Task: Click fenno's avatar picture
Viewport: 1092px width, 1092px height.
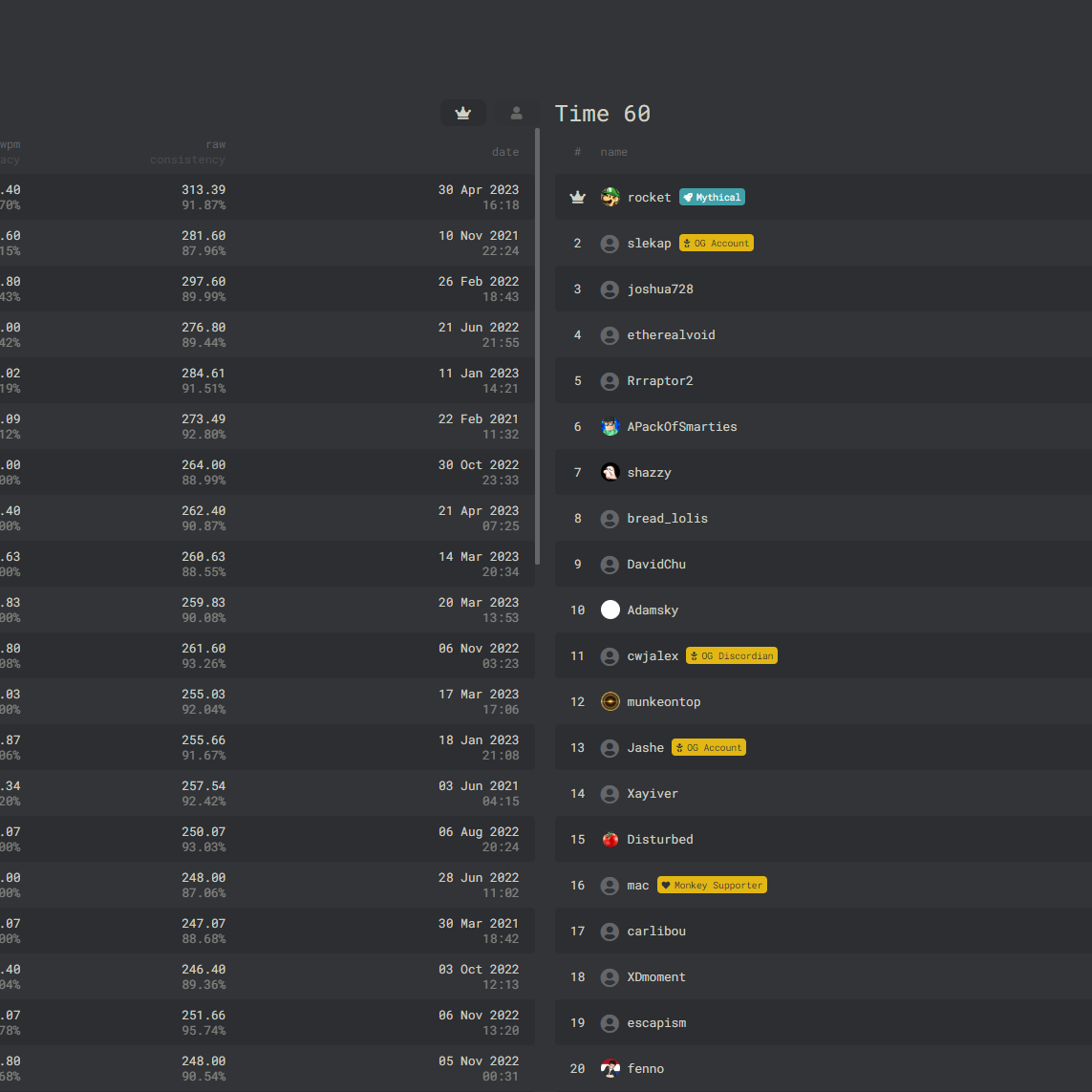Action: (x=610, y=1069)
